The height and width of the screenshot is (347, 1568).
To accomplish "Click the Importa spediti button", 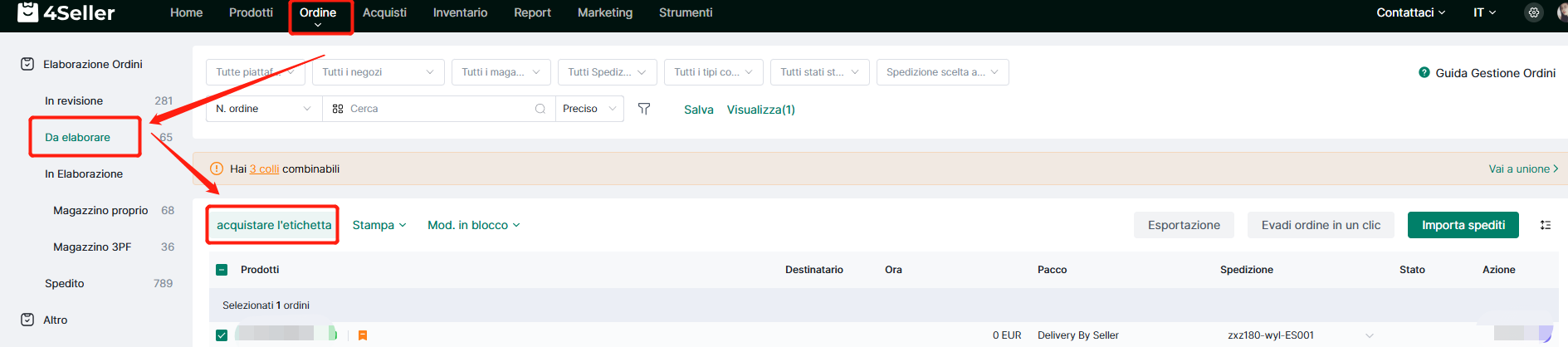I will (1463, 225).
